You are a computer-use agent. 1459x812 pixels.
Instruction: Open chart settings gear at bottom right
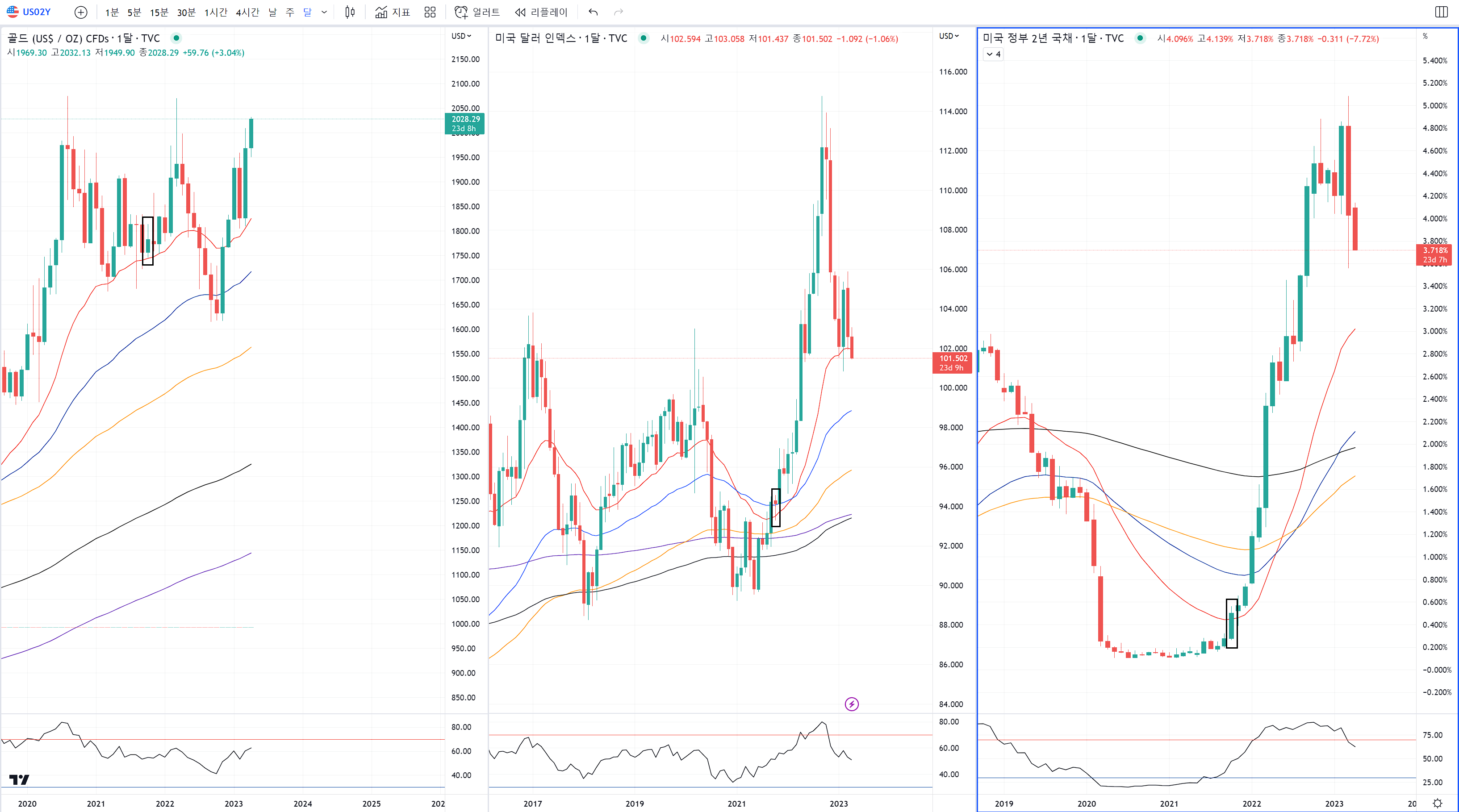(x=1437, y=803)
